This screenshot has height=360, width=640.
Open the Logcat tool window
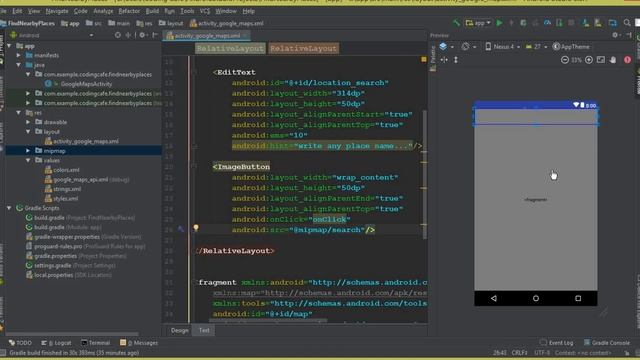pos(56,343)
